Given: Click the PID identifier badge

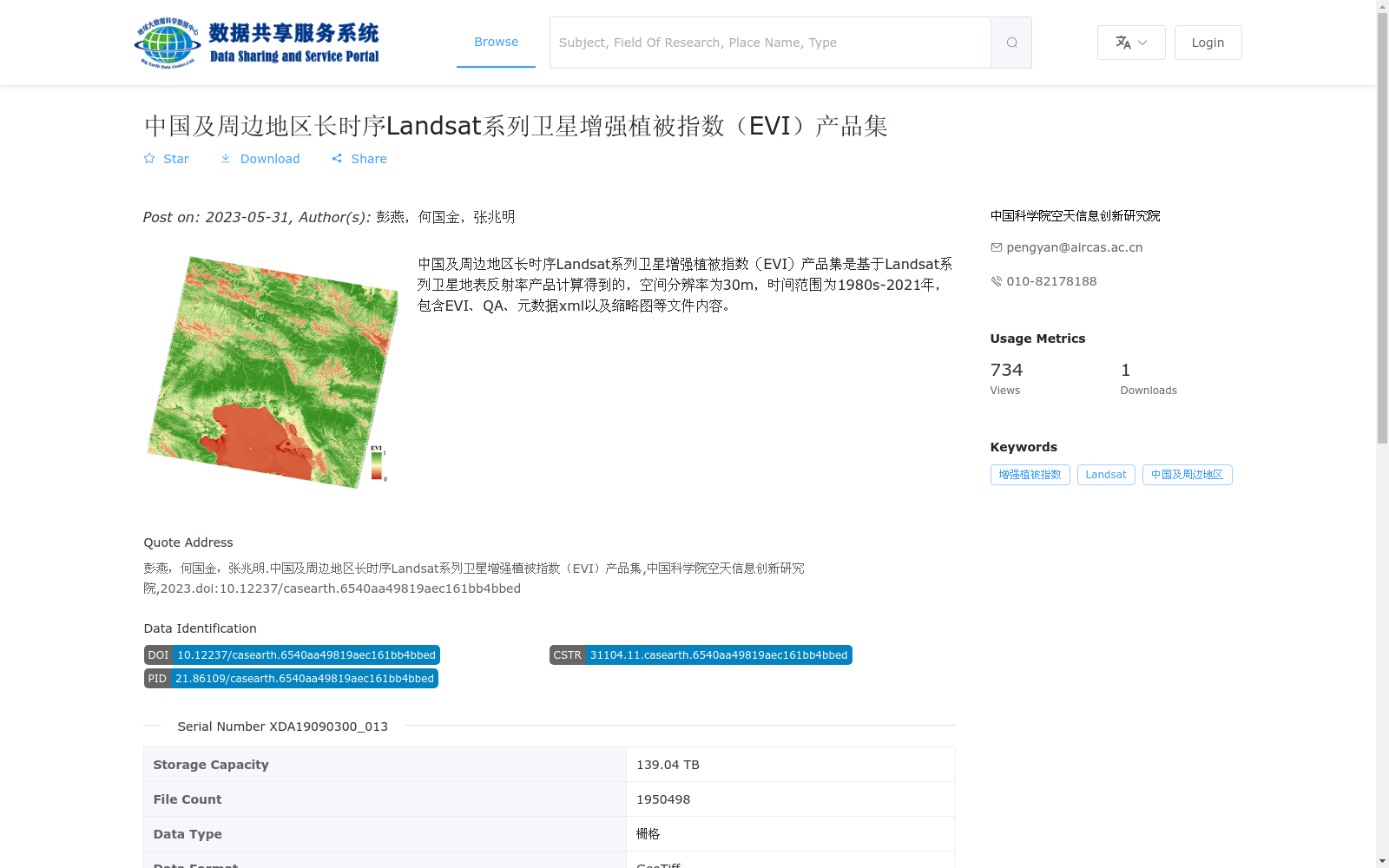Looking at the screenshot, I should click(291, 679).
